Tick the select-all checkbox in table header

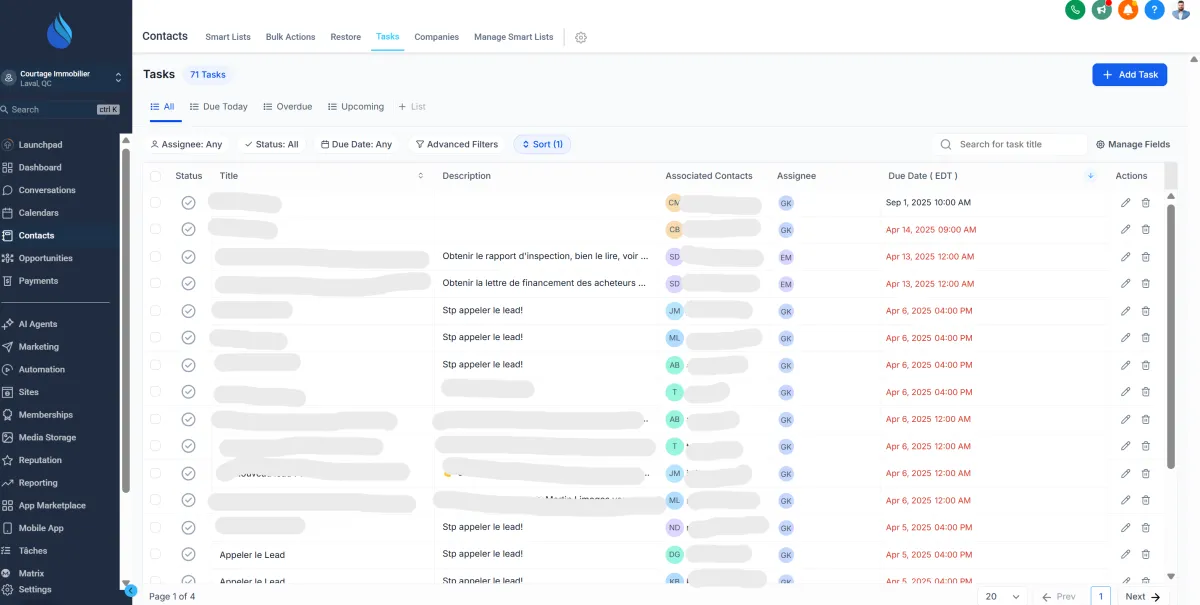coord(155,176)
